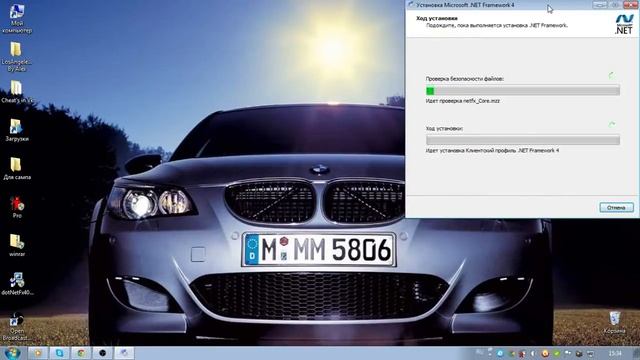The width and height of the screenshot is (640, 360).
Task: Click the Microsoft .NET logo in installer
Action: click(624, 24)
